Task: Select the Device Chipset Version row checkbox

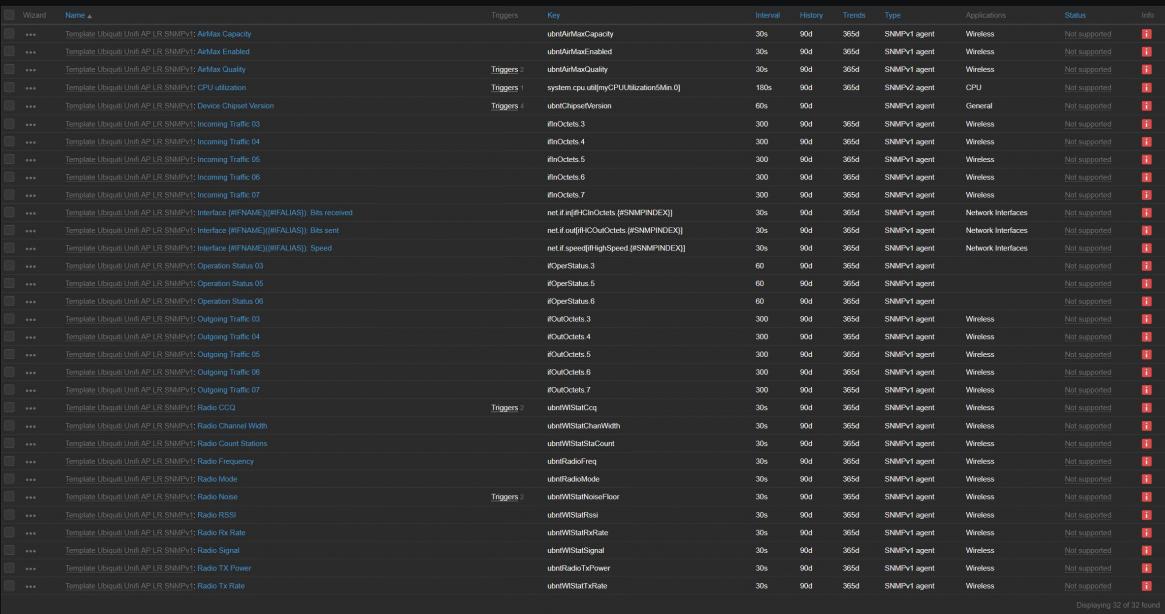Action: click(x=10, y=106)
